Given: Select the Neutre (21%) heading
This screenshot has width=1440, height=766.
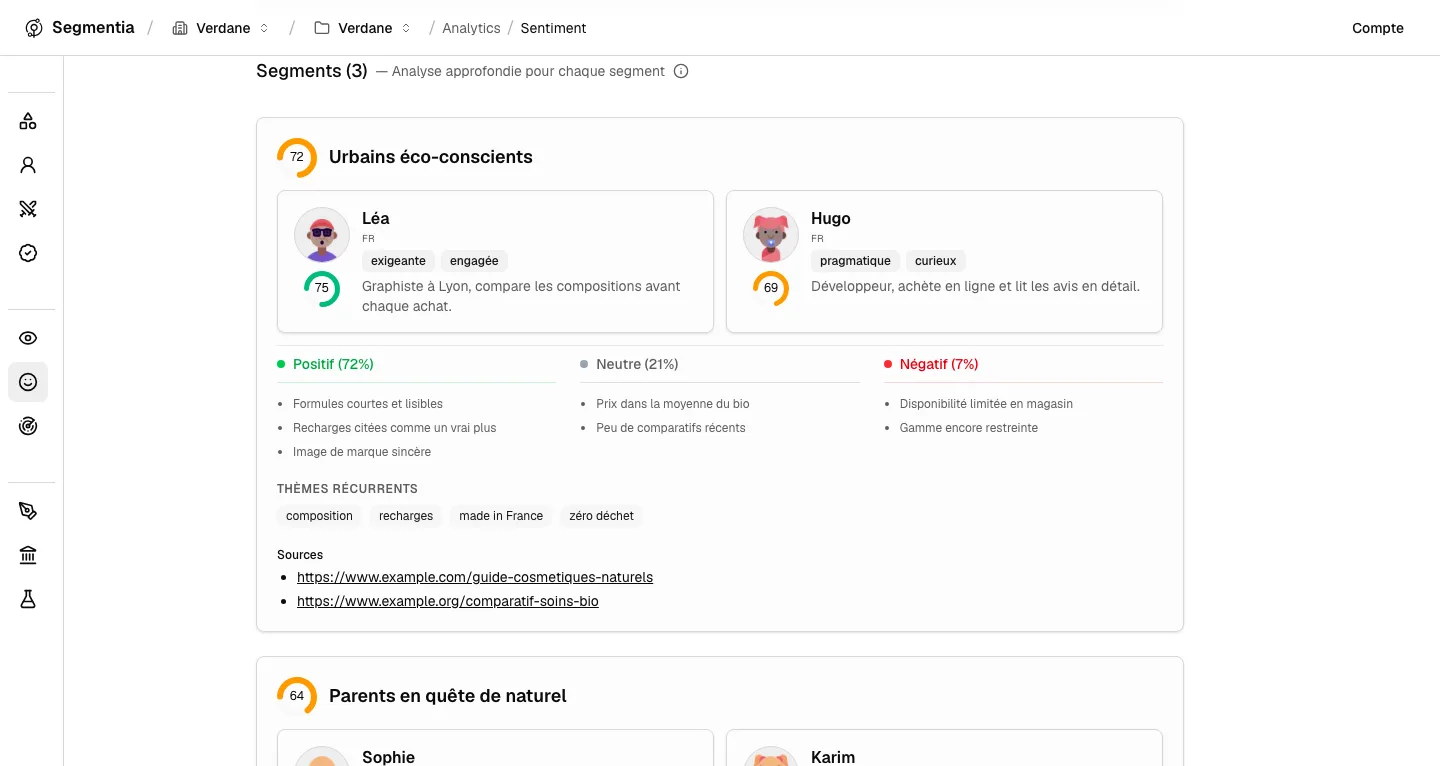Looking at the screenshot, I should [637, 364].
